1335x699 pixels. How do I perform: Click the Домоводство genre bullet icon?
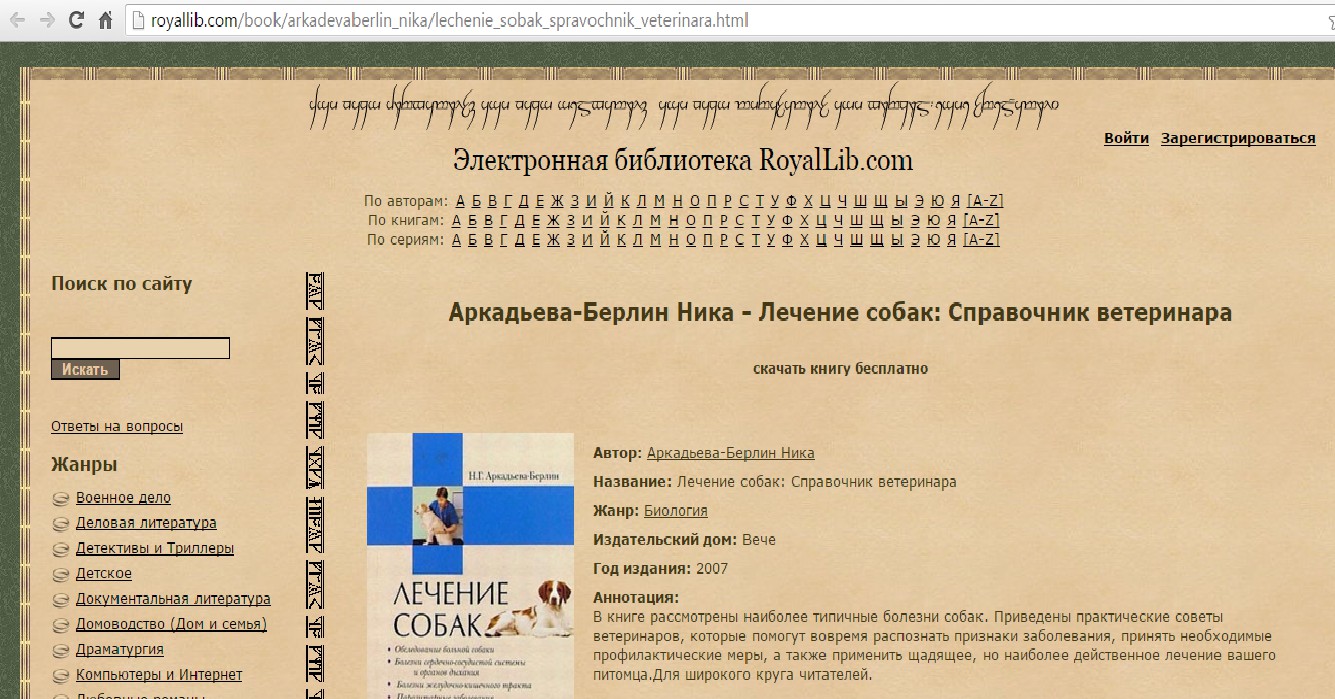[60, 625]
